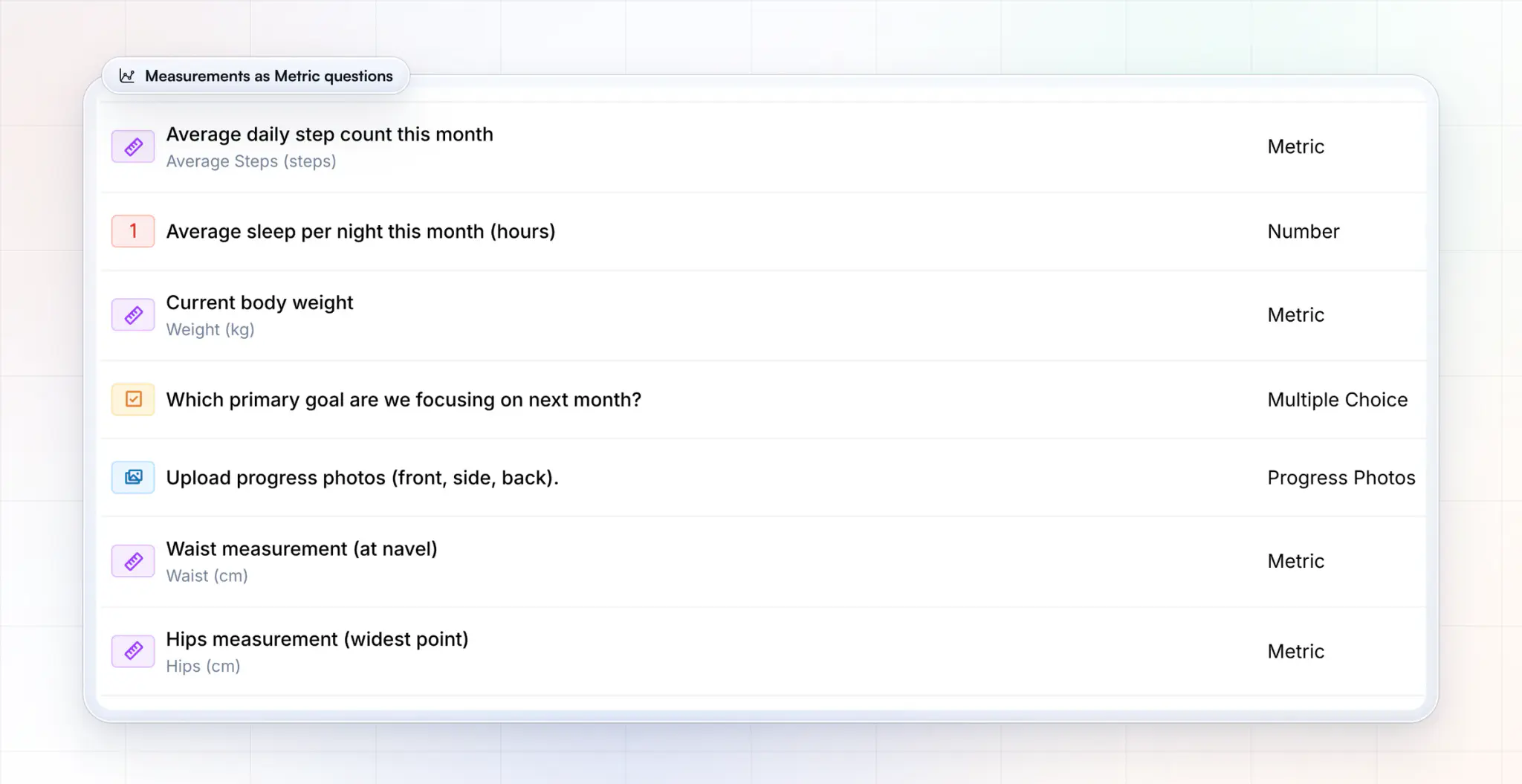Open the 'Current body weight' question
The width and height of the screenshot is (1522, 784).
(259, 302)
